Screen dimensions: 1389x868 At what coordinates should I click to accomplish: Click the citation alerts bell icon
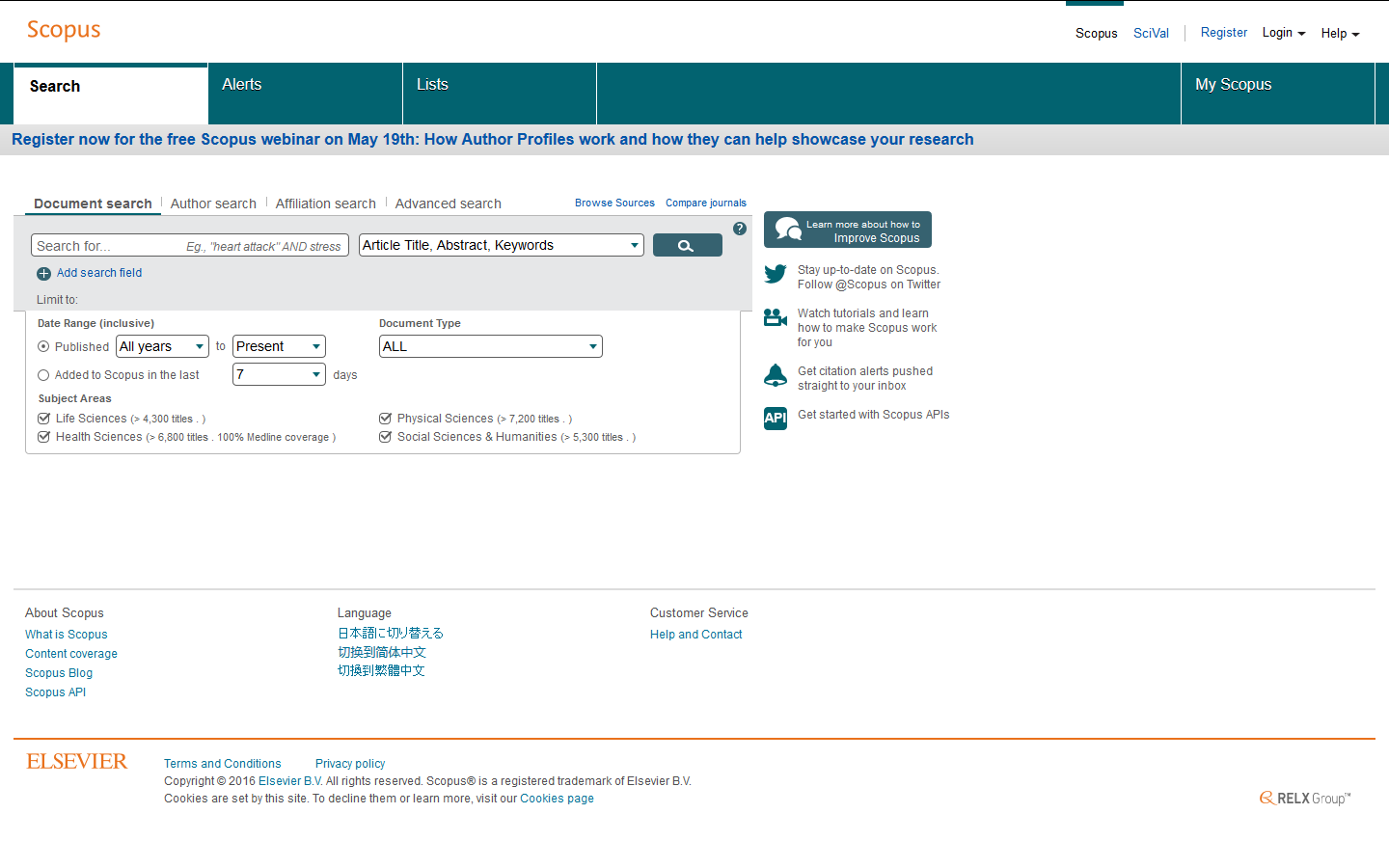776,375
